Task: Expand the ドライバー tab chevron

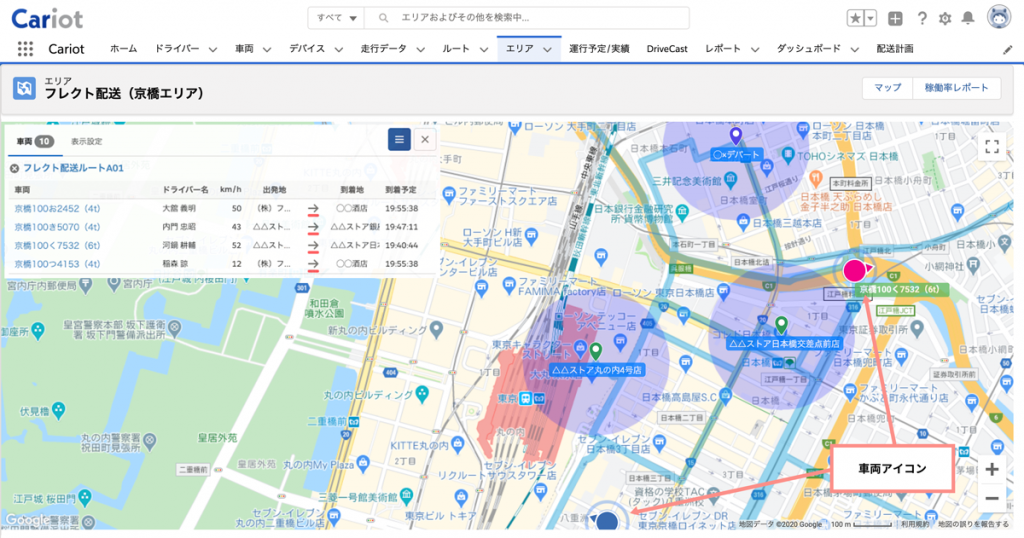Action: point(213,50)
